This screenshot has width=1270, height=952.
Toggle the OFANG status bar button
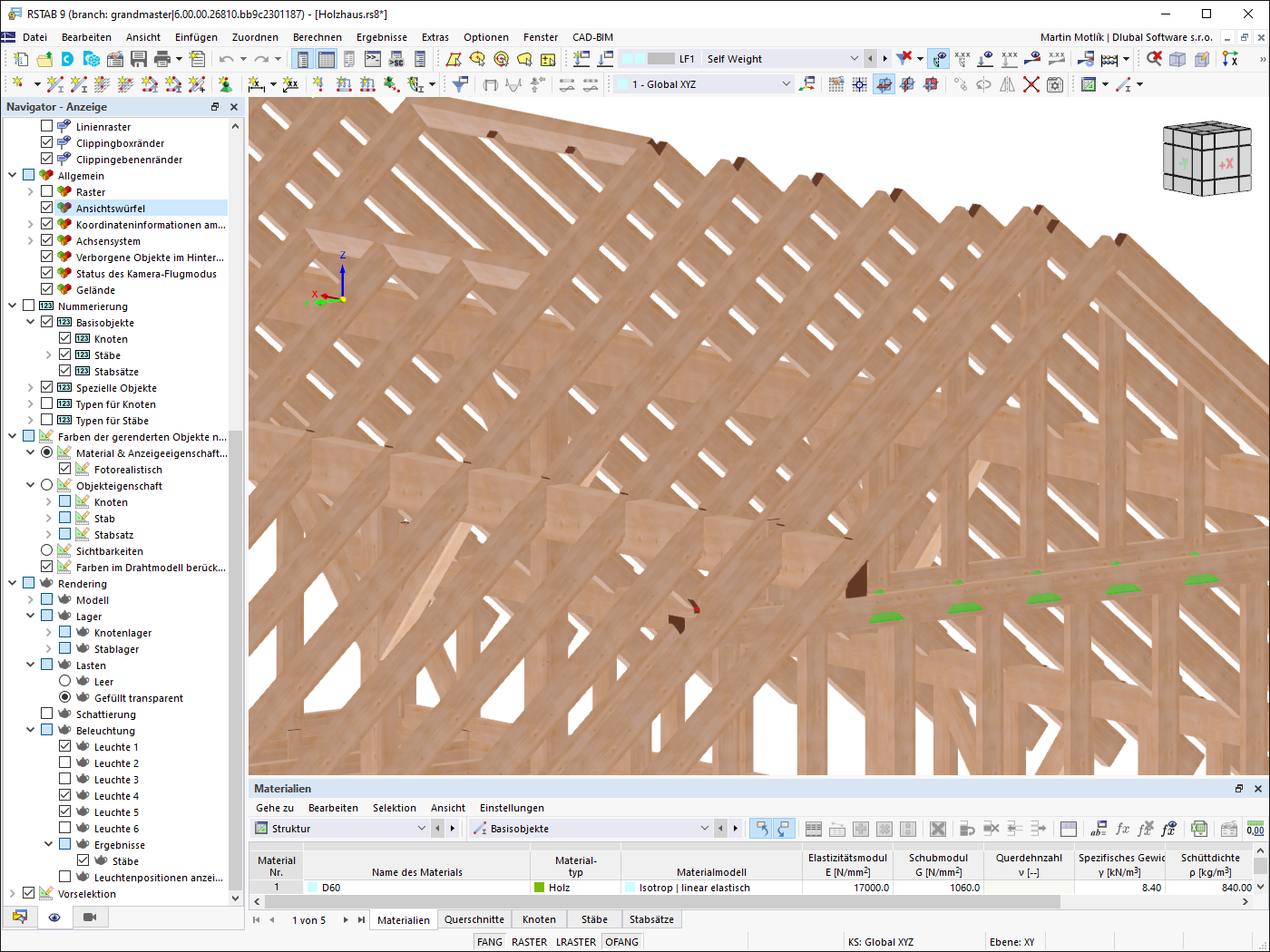[x=622, y=942]
